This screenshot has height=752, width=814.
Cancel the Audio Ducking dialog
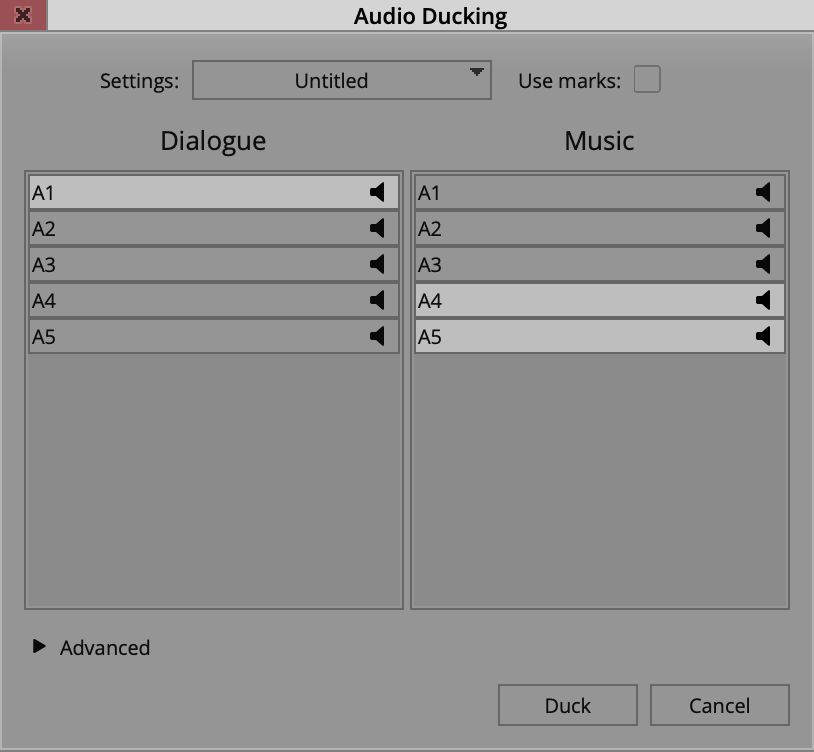click(x=720, y=705)
